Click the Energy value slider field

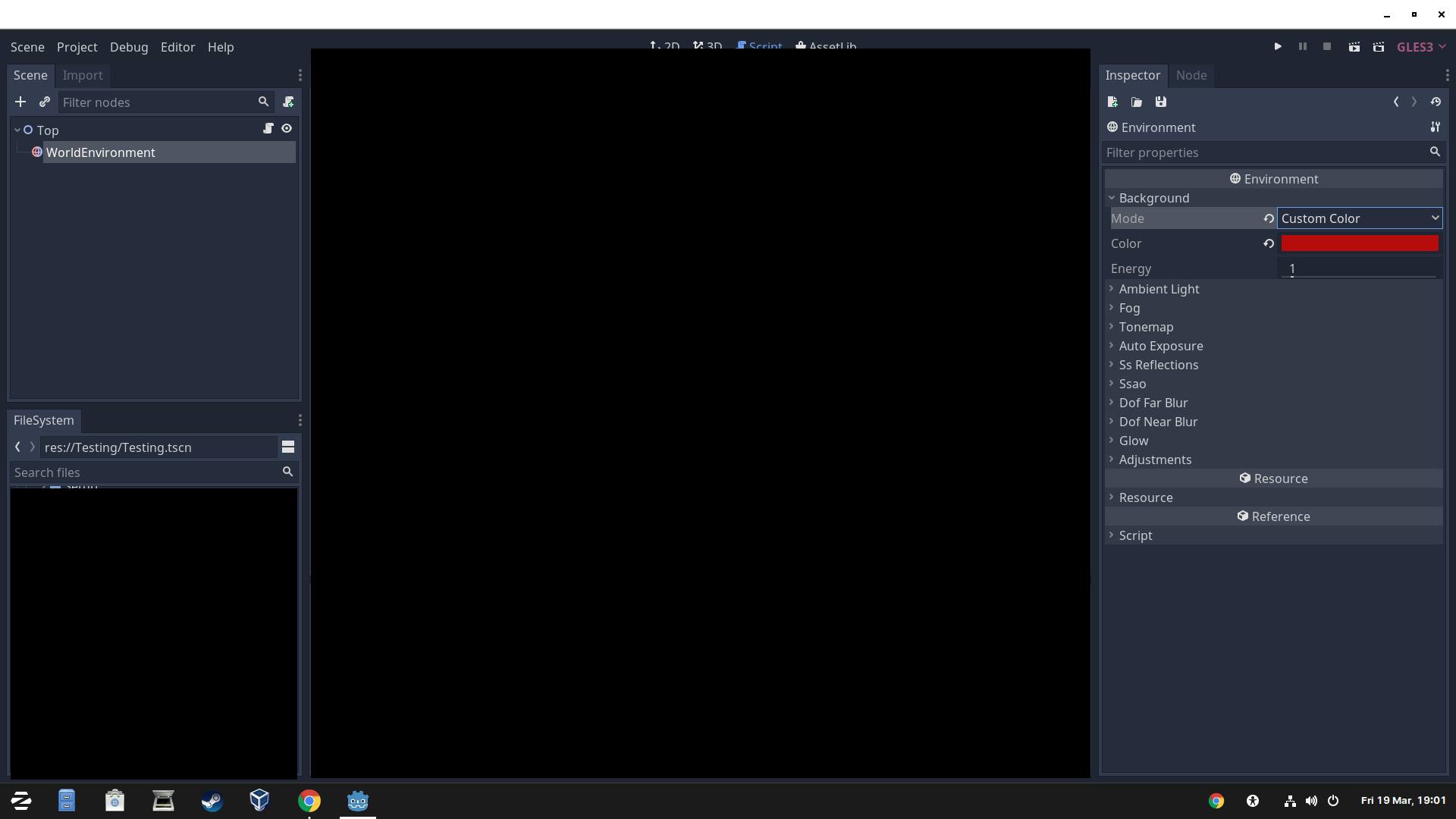click(x=1360, y=268)
